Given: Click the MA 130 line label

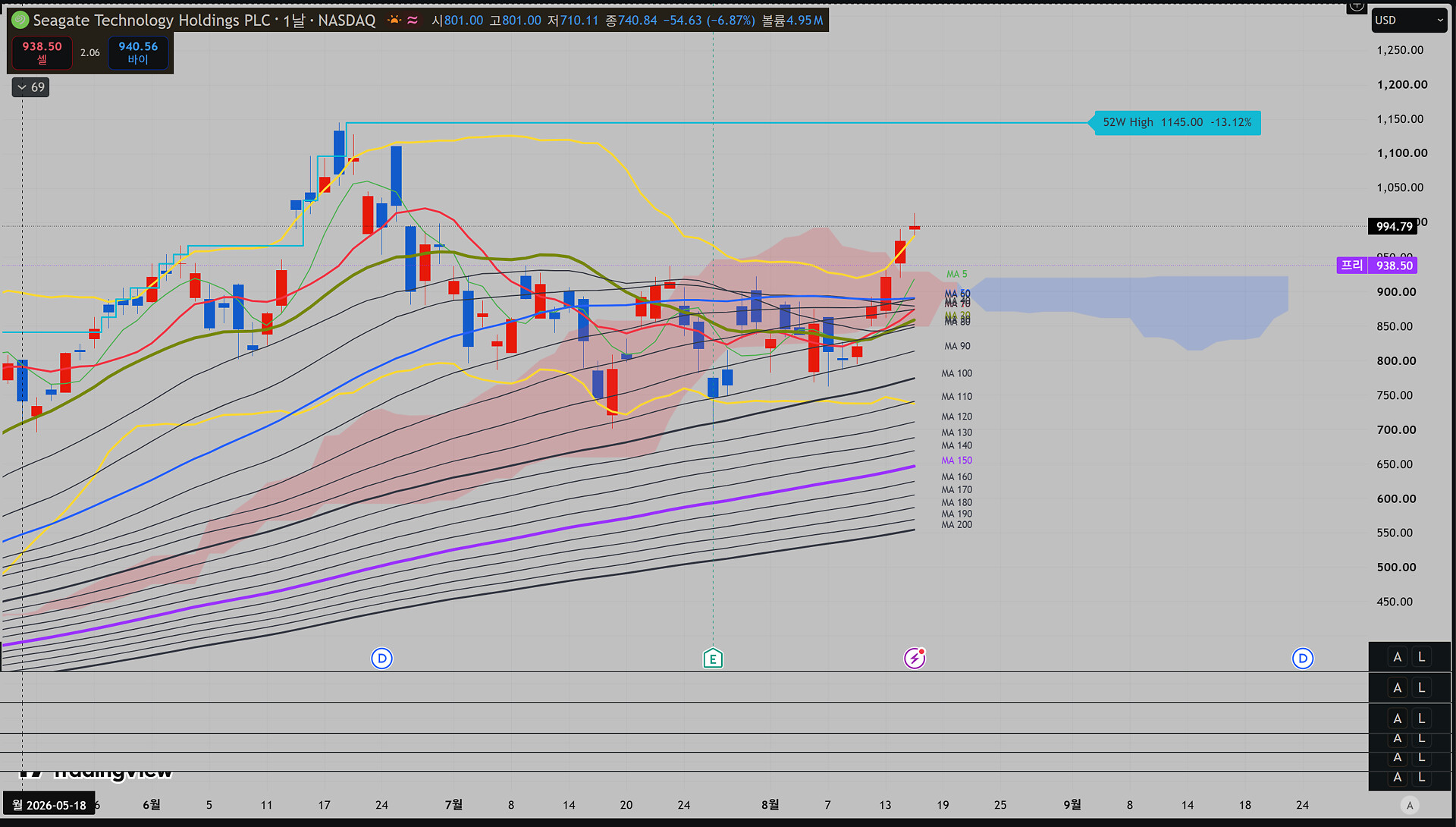Looking at the screenshot, I should 957,433.
